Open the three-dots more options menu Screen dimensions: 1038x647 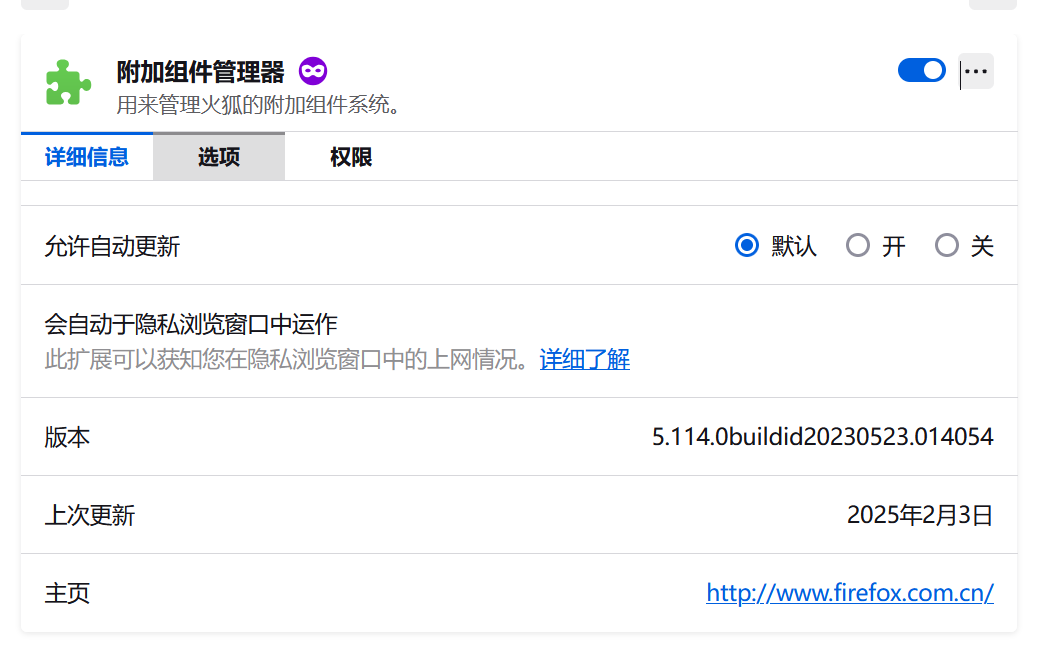point(976,71)
